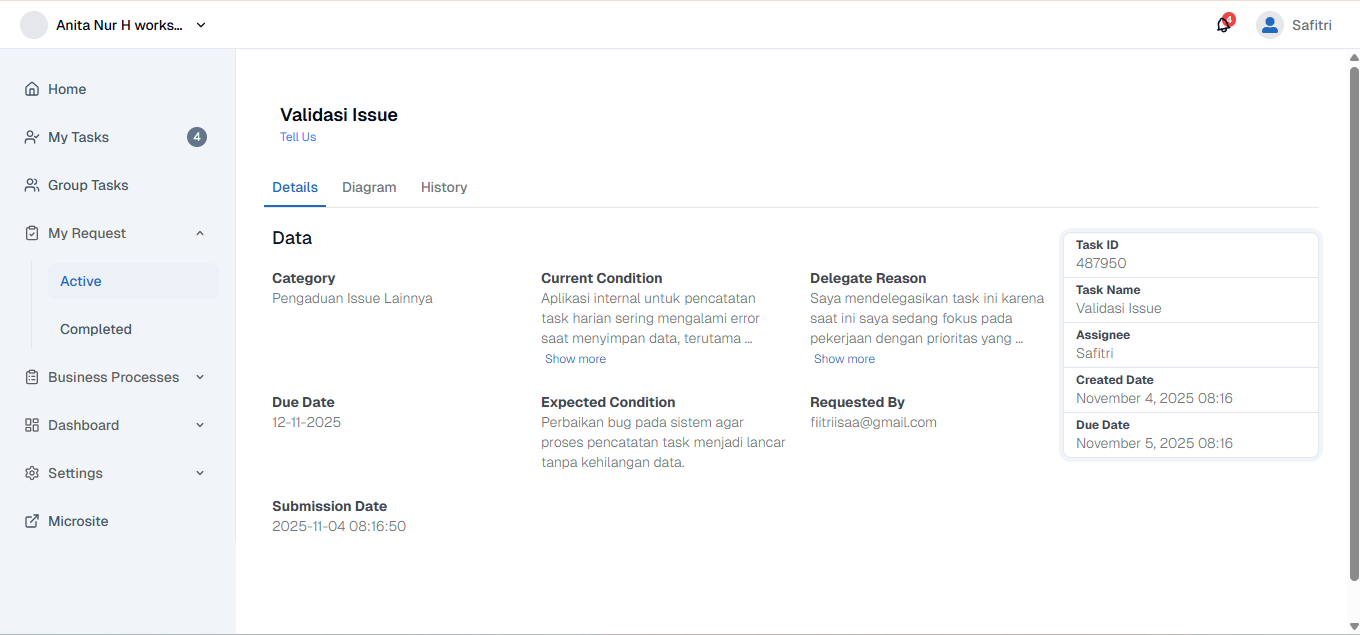The image size is (1360, 635).
Task: Select the Home icon in the sidebar
Action: click(31, 89)
